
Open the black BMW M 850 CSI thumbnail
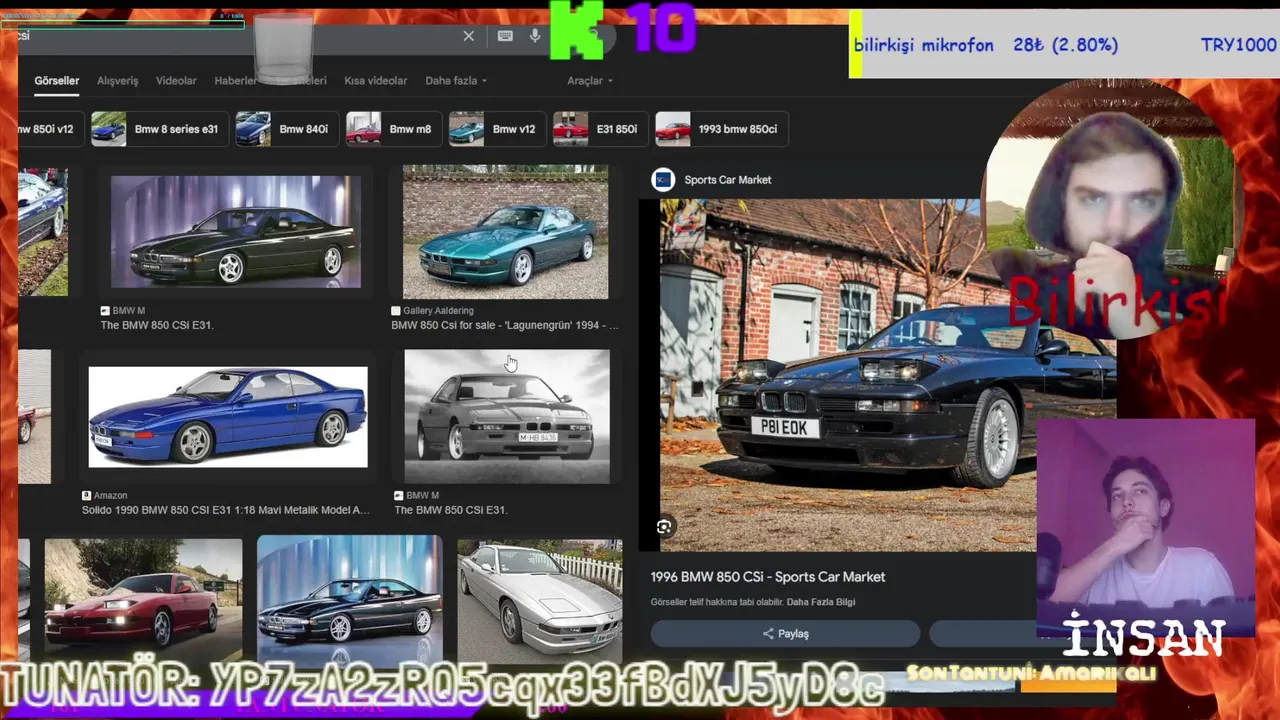(x=236, y=232)
